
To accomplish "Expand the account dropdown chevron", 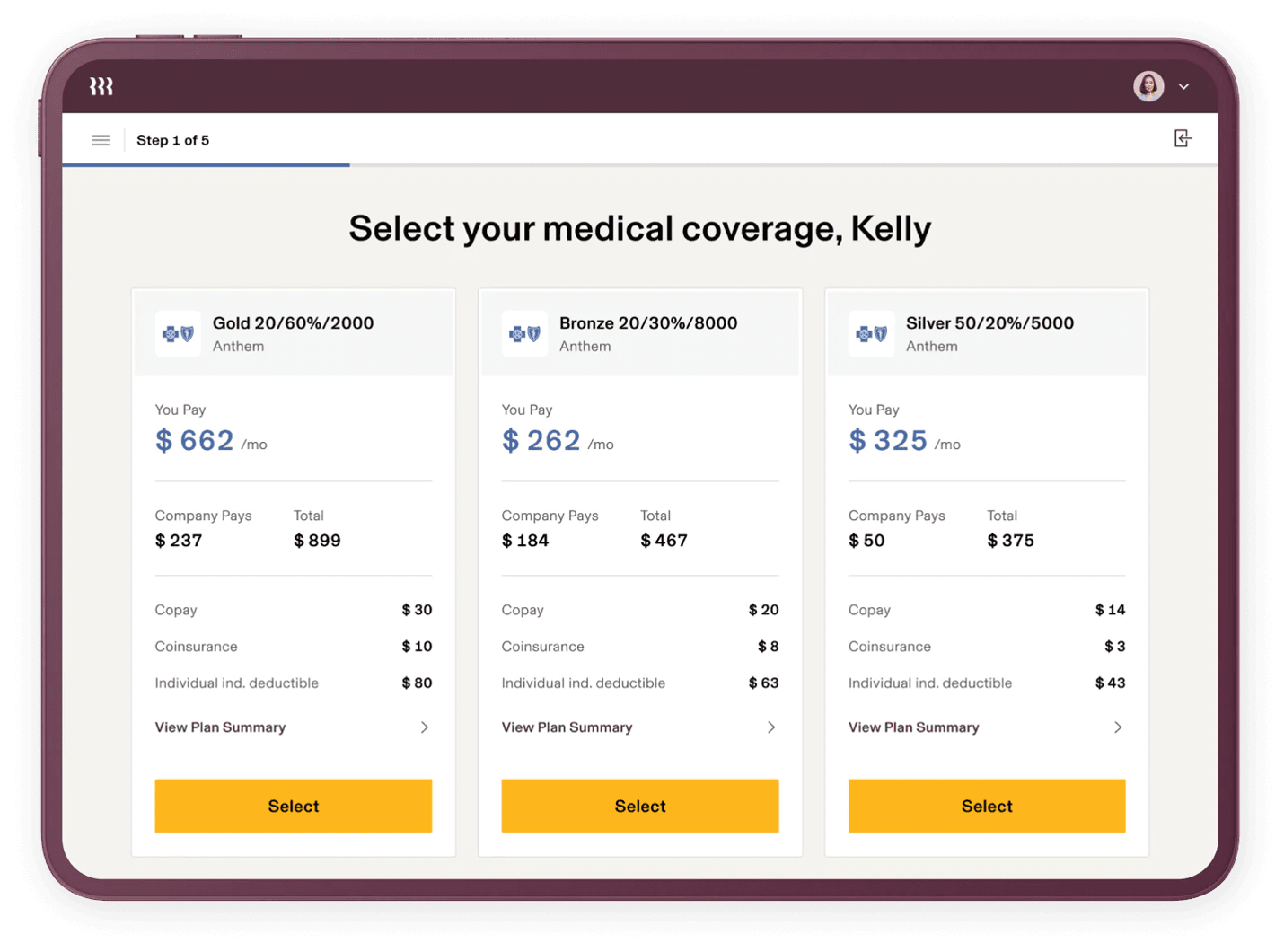I will (x=1184, y=87).
